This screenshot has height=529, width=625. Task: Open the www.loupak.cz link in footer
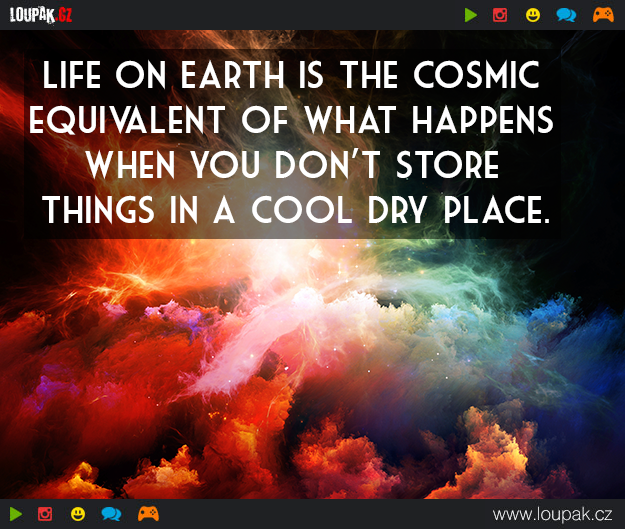pos(552,514)
